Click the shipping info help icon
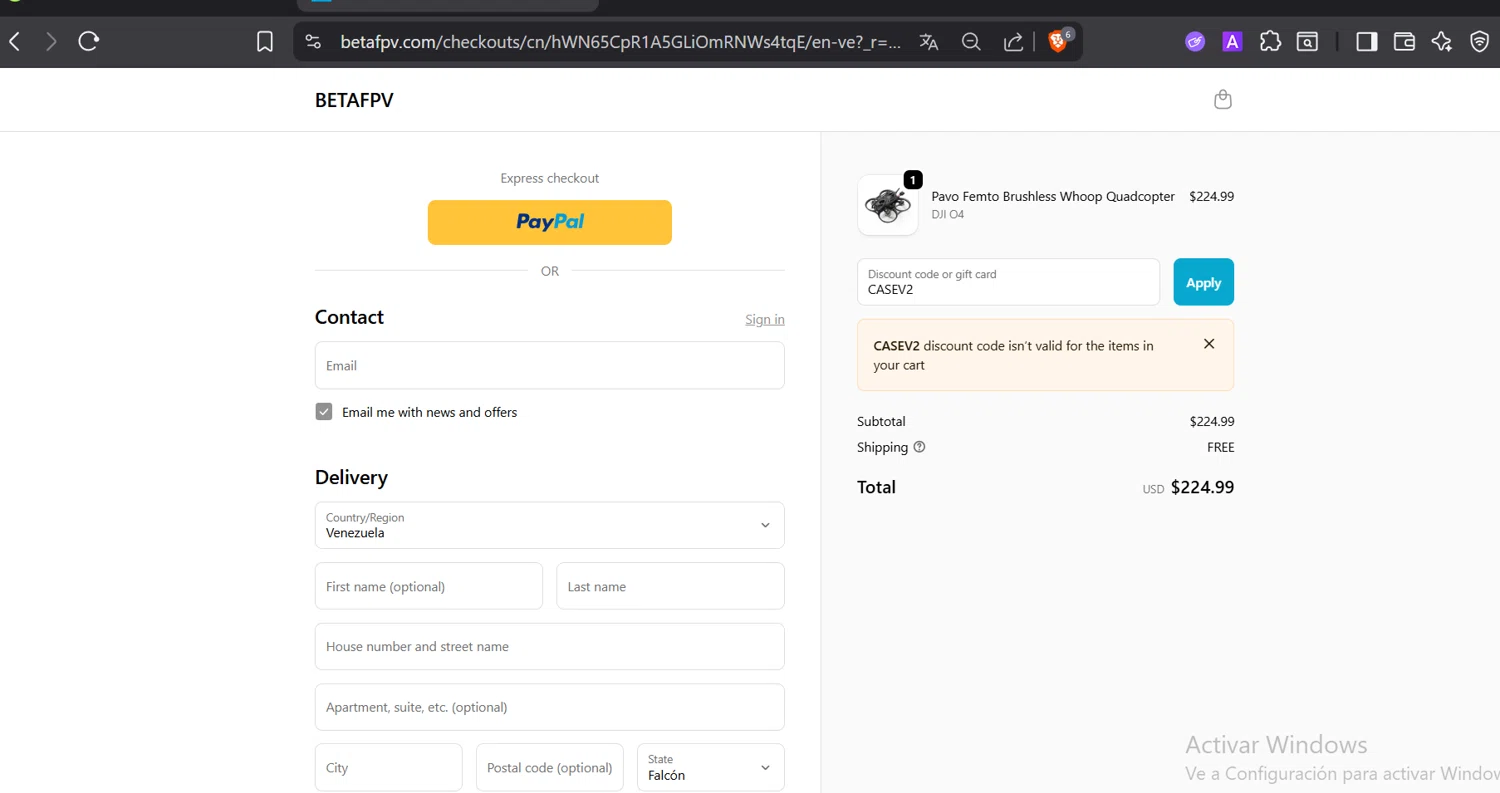 919,447
